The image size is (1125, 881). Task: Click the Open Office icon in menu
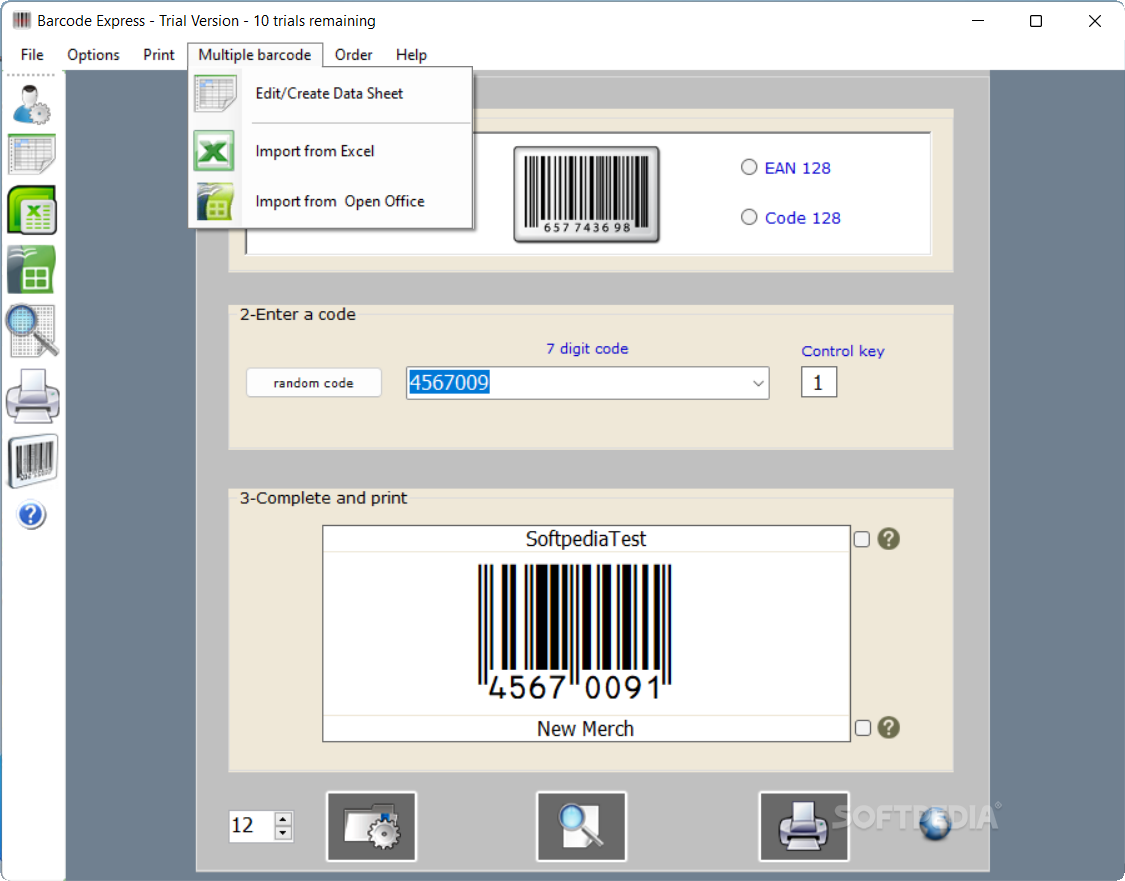(x=215, y=202)
